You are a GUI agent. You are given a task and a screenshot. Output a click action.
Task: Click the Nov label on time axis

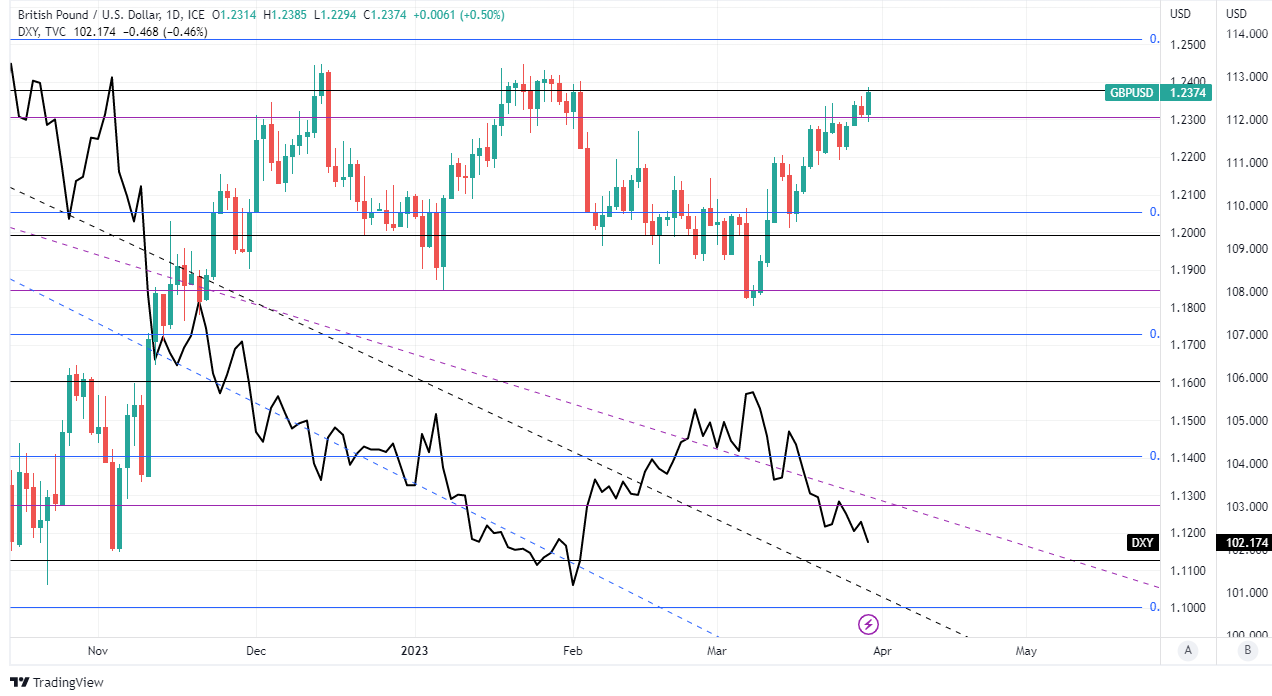pos(96,650)
